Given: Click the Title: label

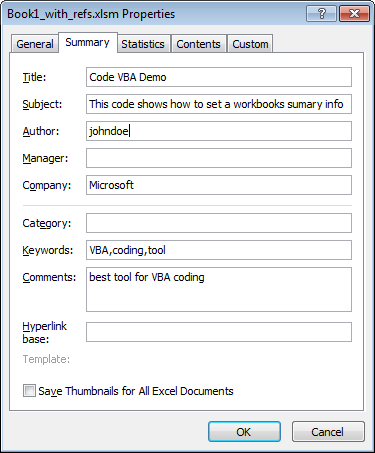Looking at the screenshot, I should tap(34, 77).
